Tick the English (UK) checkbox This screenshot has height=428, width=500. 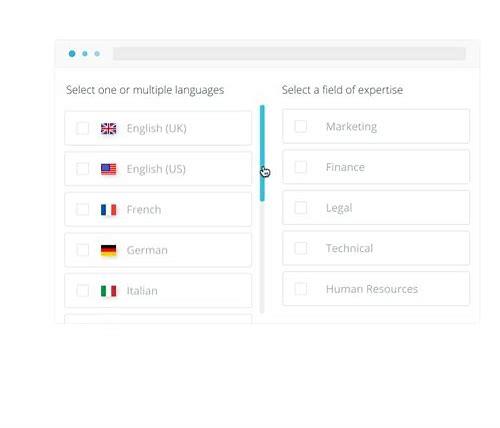pyautogui.click(x=82, y=128)
